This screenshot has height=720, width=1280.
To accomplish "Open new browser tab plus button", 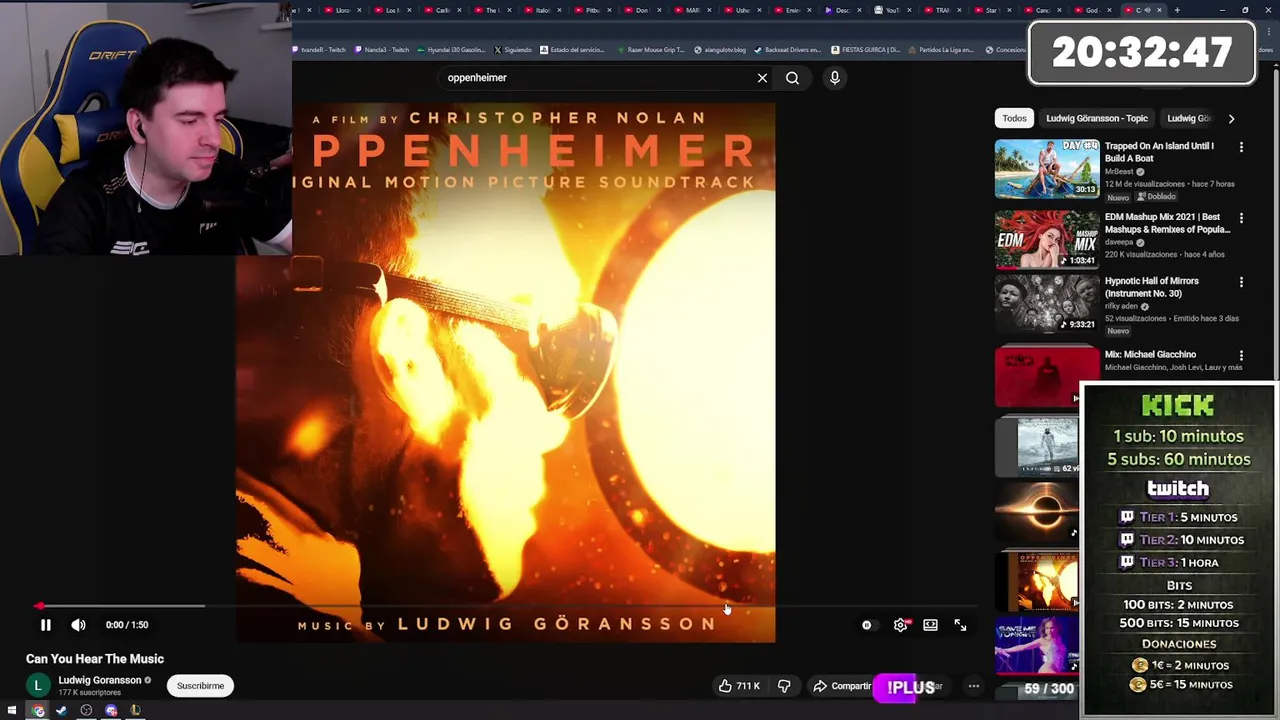I will tap(1177, 10).
